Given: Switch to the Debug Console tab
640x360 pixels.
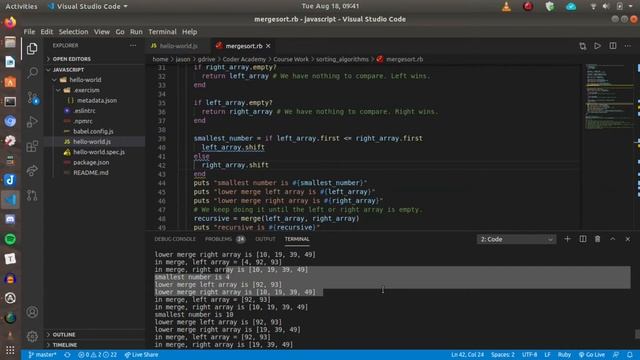Looking at the screenshot, I should pos(175,239).
